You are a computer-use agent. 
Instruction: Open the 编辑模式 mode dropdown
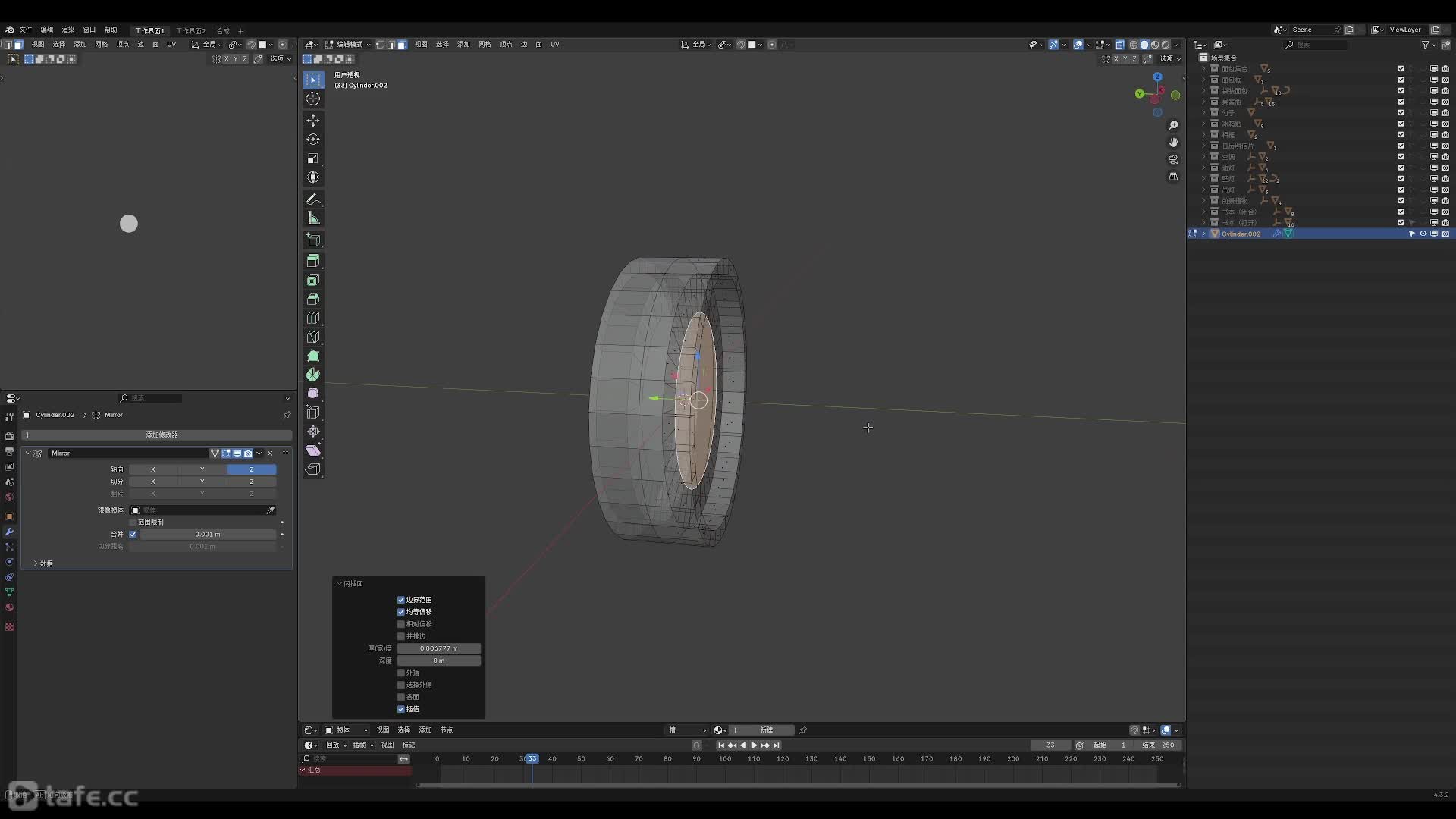pos(348,45)
